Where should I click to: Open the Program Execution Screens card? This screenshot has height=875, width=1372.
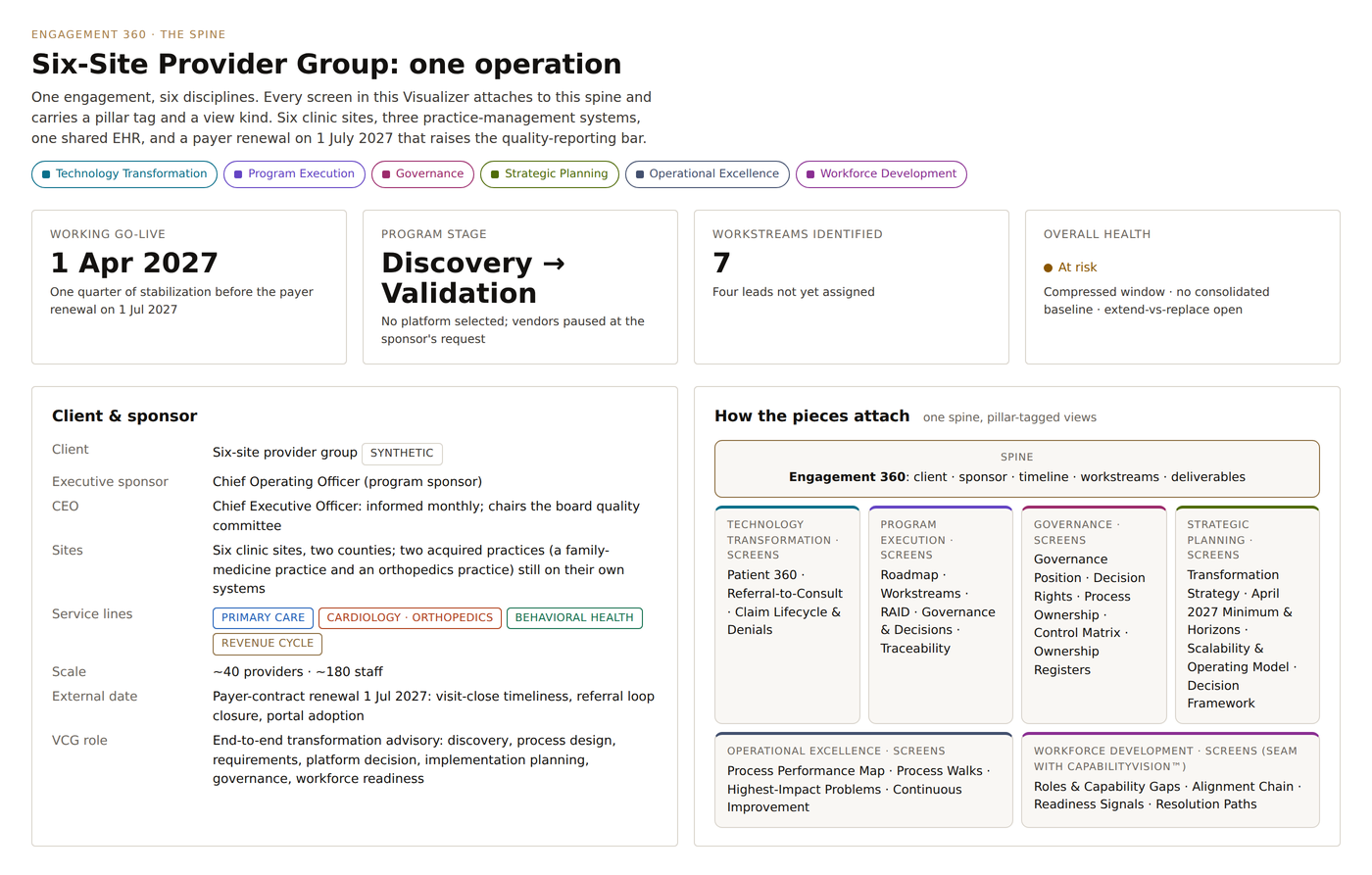click(x=941, y=614)
